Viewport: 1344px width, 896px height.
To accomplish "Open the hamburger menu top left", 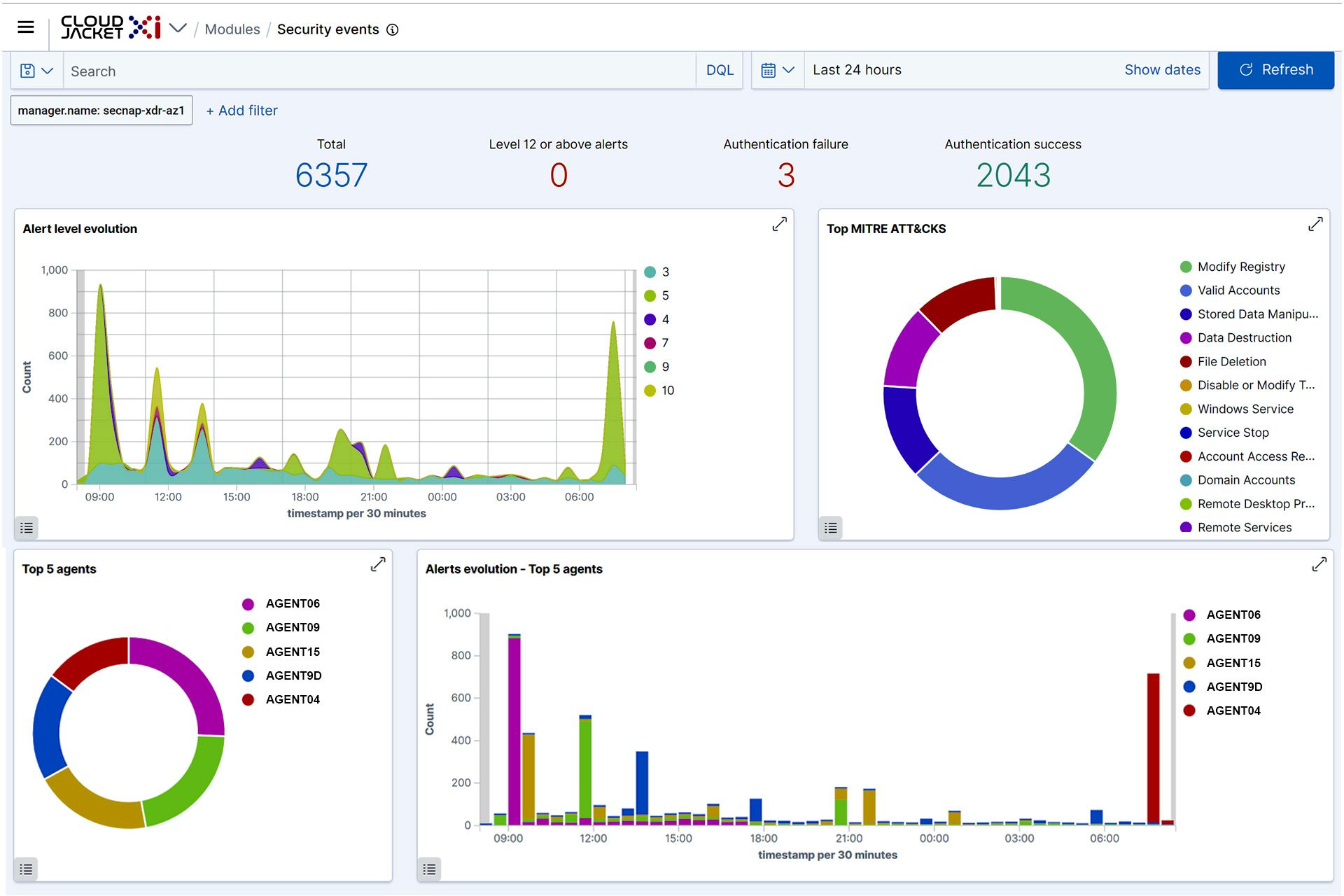I will [x=26, y=27].
